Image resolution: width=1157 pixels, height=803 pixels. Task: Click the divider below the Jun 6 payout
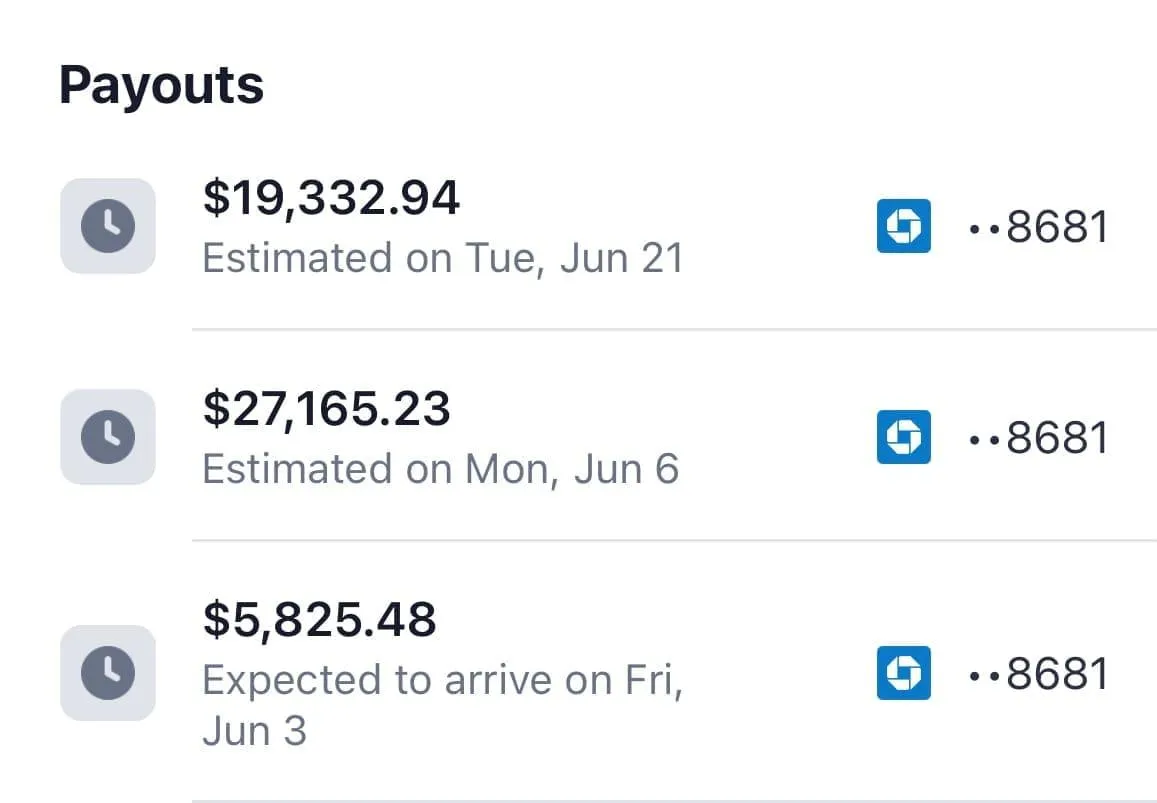click(673, 541)
